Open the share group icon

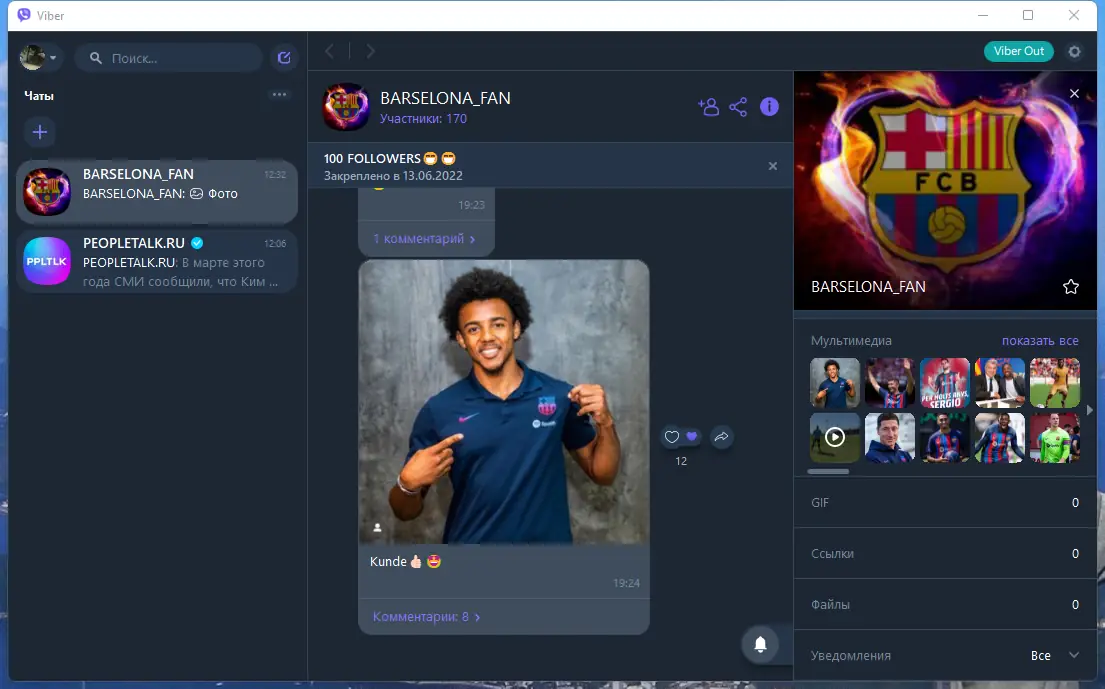(x=739, y=106)
